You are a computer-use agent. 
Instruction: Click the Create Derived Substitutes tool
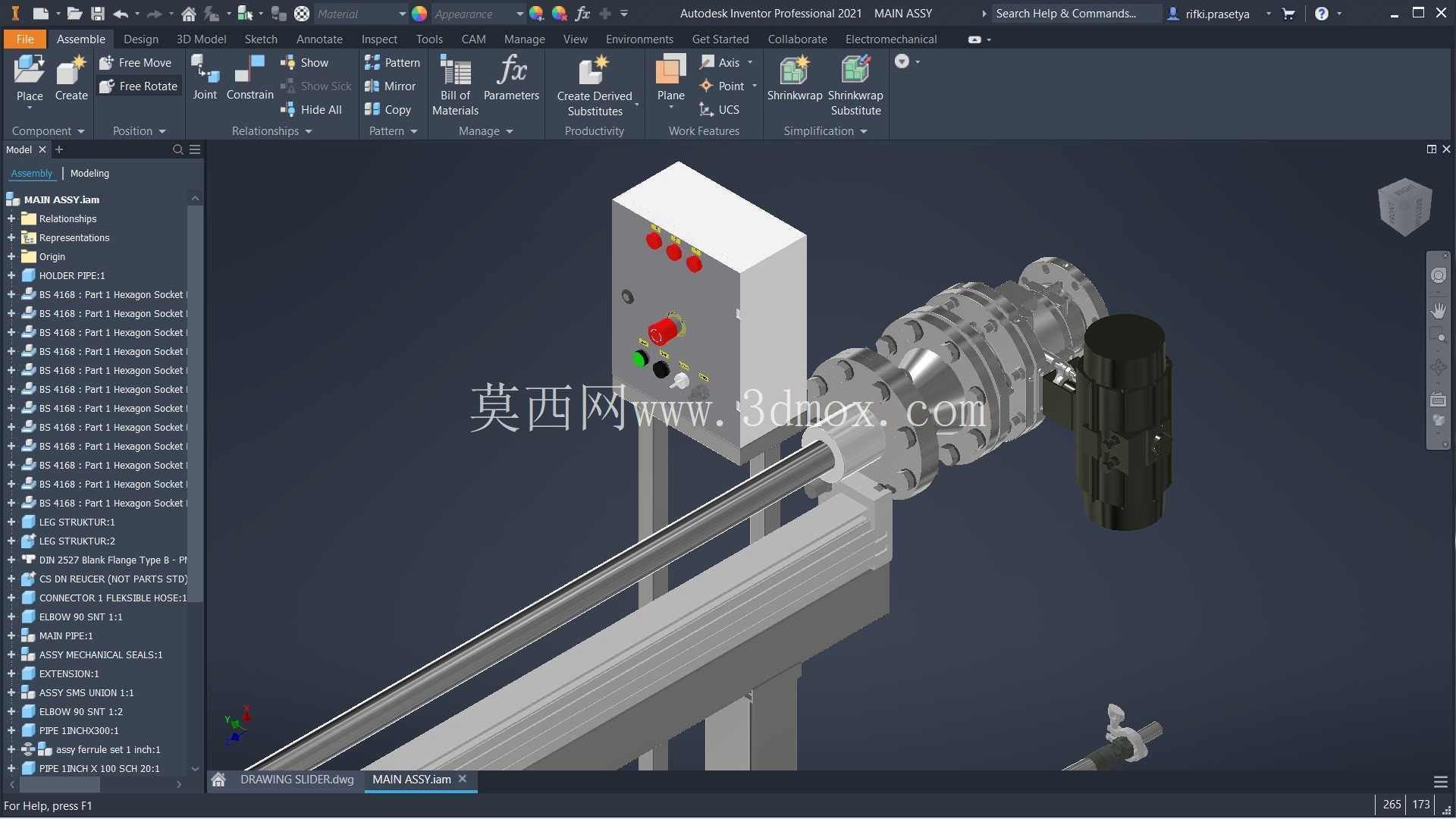click(595, 86)
